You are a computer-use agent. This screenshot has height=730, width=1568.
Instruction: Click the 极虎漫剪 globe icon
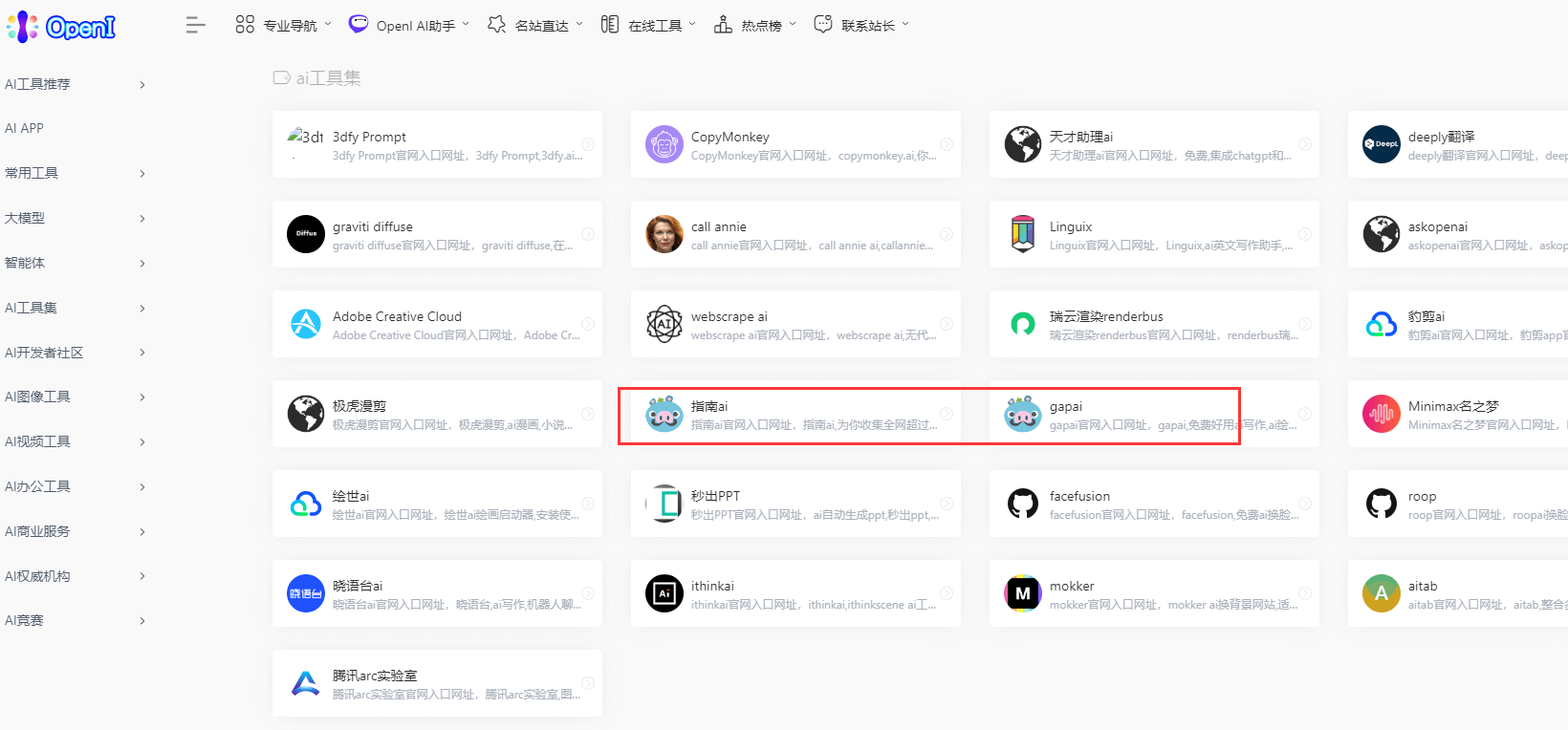click(x=306, y=414)
